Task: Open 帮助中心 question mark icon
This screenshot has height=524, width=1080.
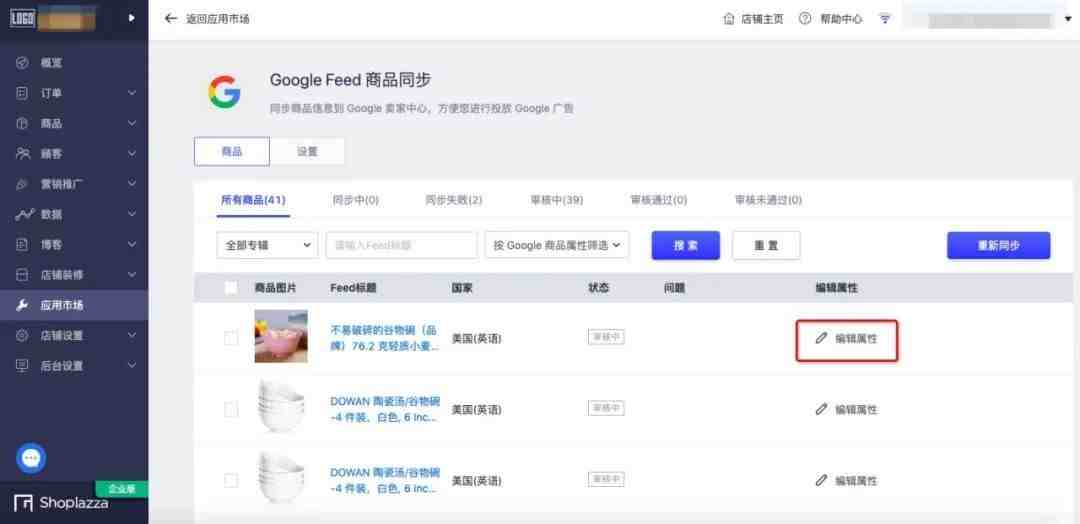Action: [804, 19]
